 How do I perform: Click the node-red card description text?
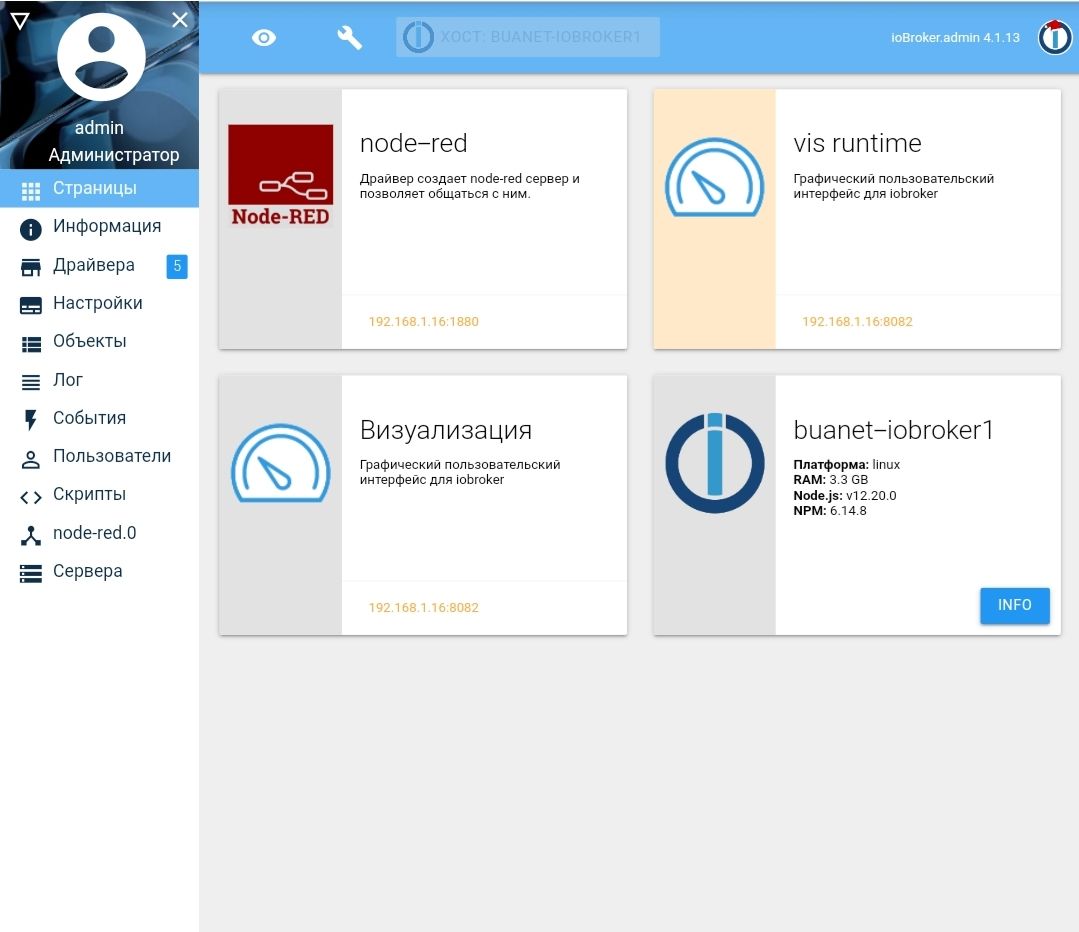[x=469, y=186]
